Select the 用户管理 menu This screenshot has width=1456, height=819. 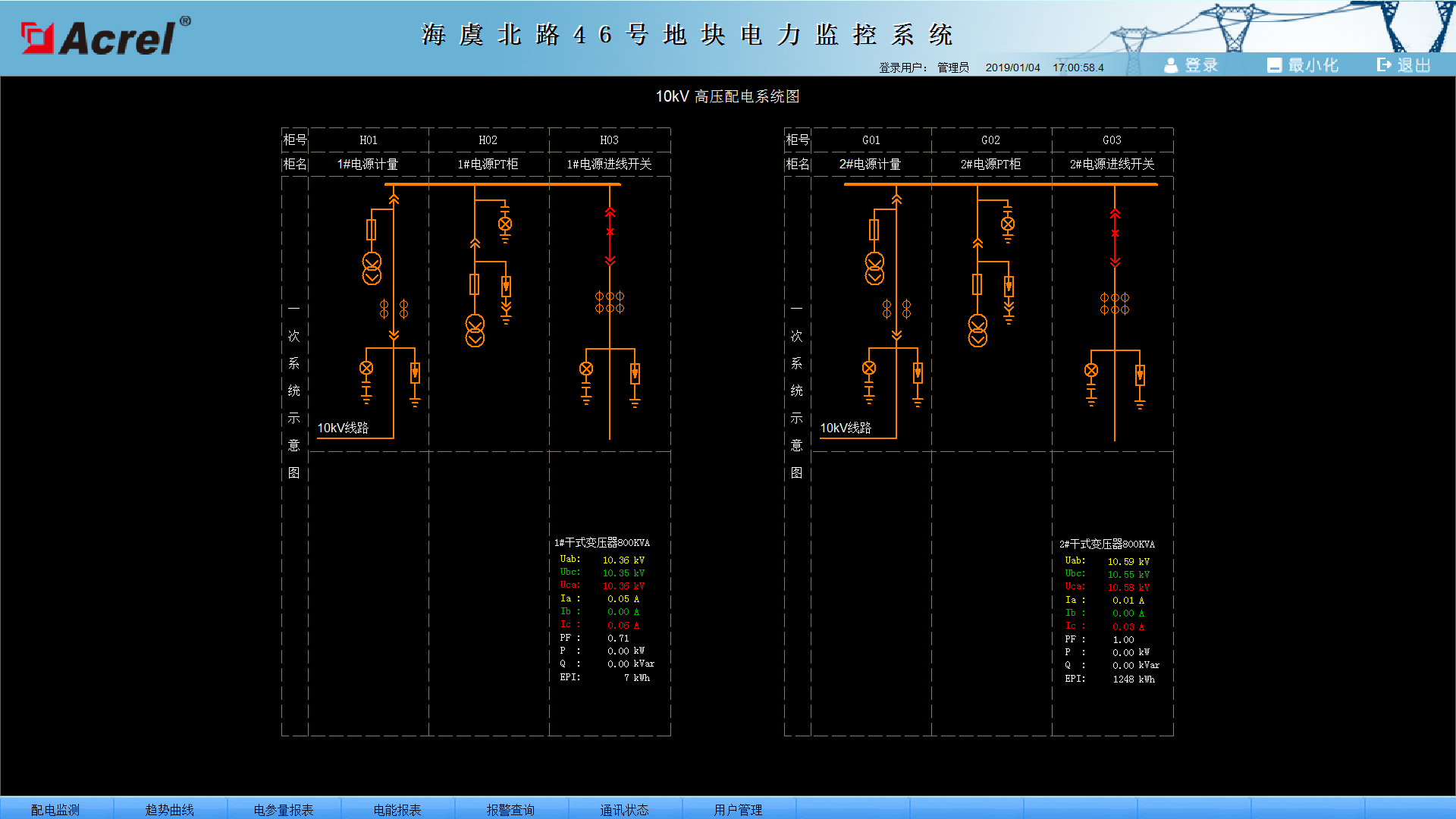tap(739, 809)
